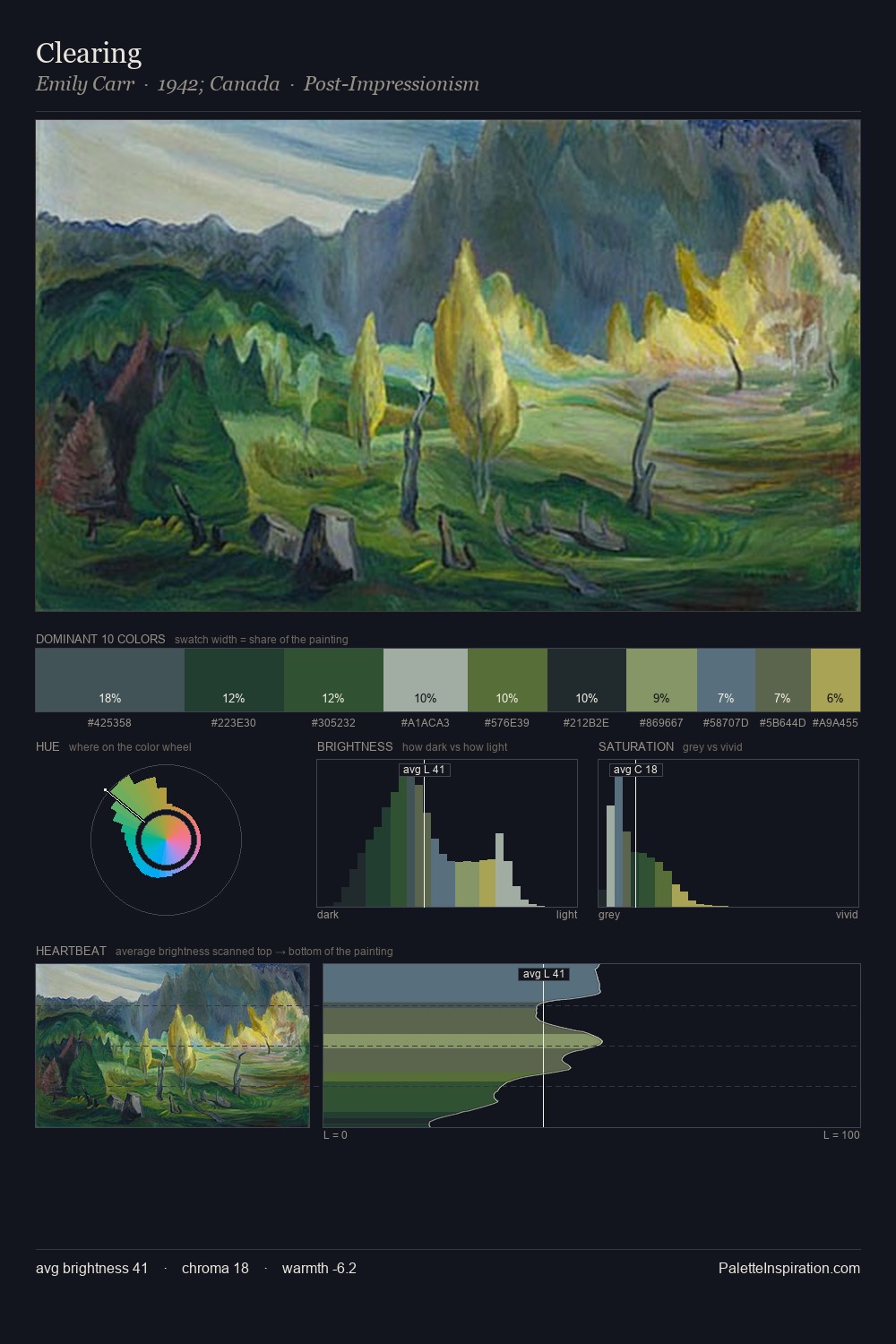Viewport: 896px width, 1344px height.
Task: Click the avg L 41 brightness label
Action: click(x=424, y=770)
